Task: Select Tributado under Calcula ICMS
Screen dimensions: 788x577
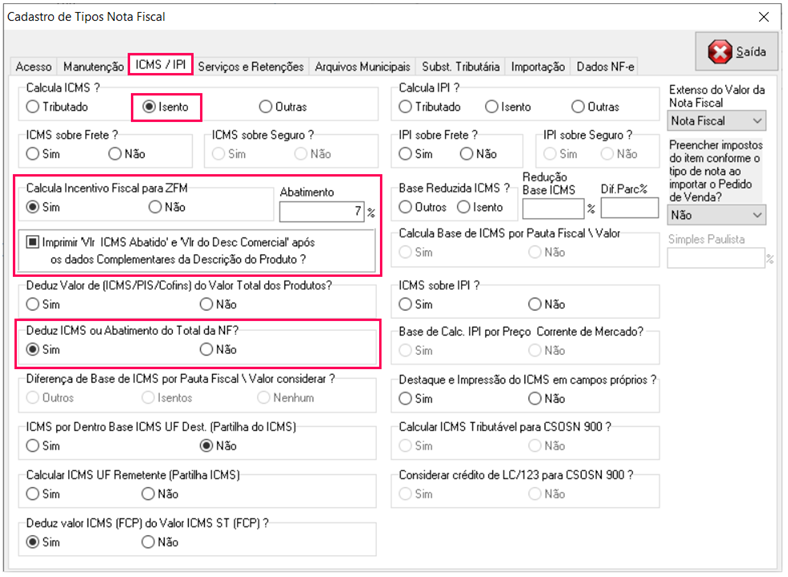Action: [33, 106]
